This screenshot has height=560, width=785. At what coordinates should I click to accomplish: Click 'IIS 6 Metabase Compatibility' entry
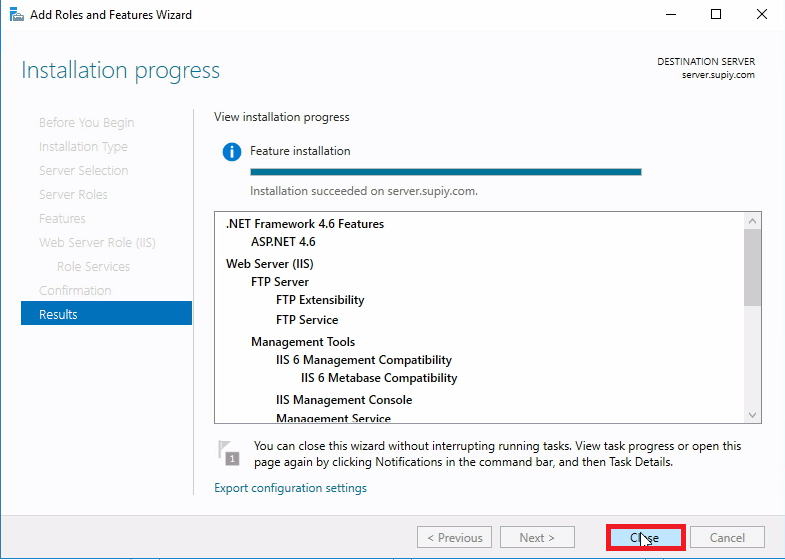(x=379, y=378)
